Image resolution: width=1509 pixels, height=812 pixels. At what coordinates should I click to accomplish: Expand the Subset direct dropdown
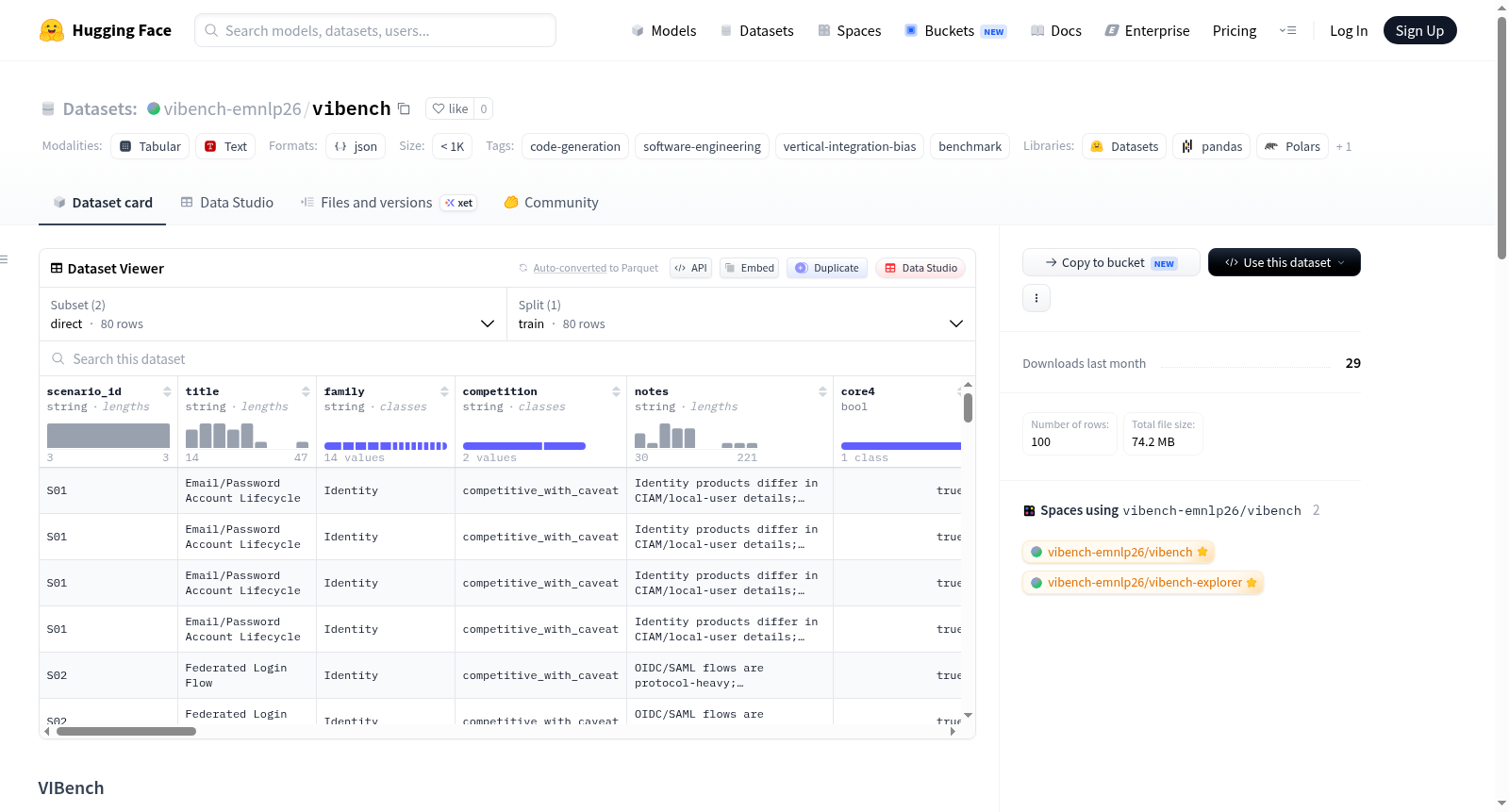(x=273, y=314)
